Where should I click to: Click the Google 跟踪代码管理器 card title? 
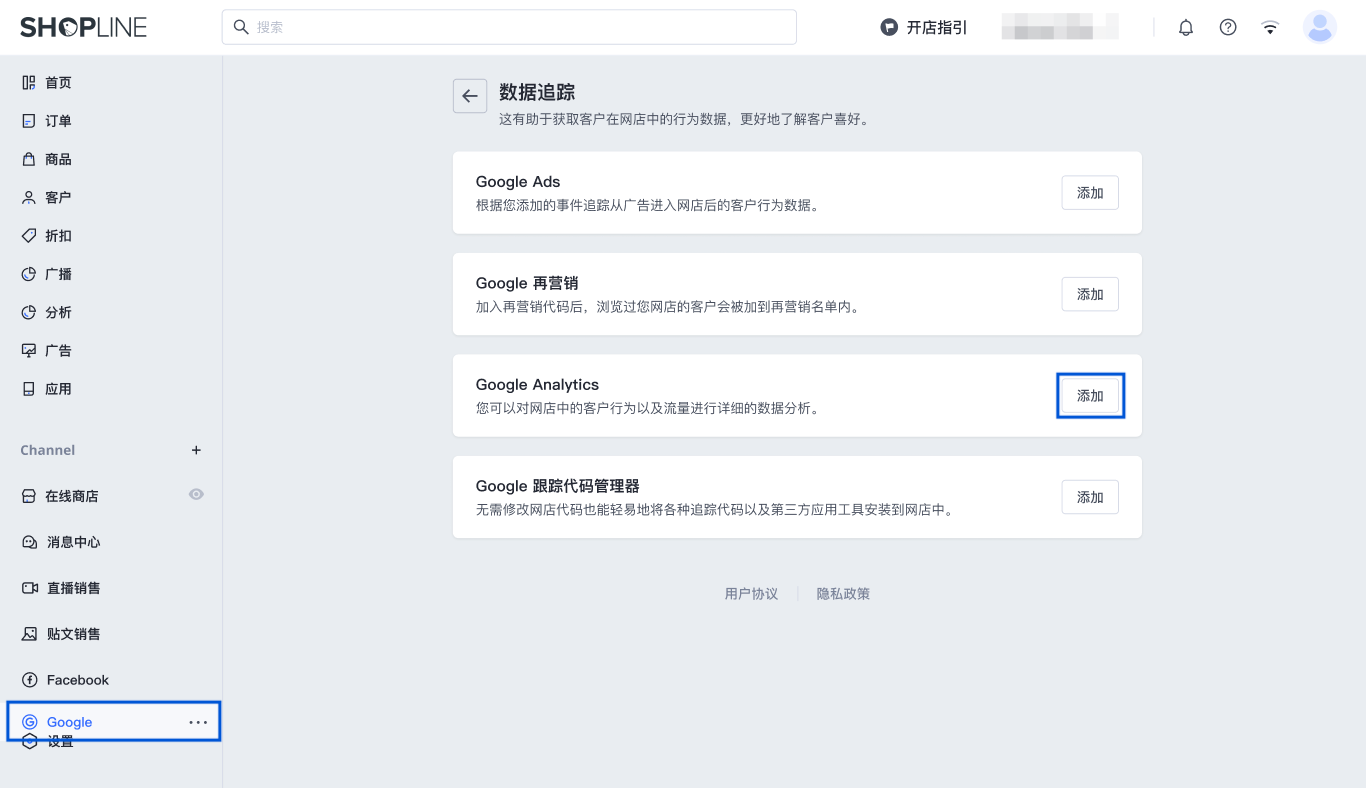[558, 486]
